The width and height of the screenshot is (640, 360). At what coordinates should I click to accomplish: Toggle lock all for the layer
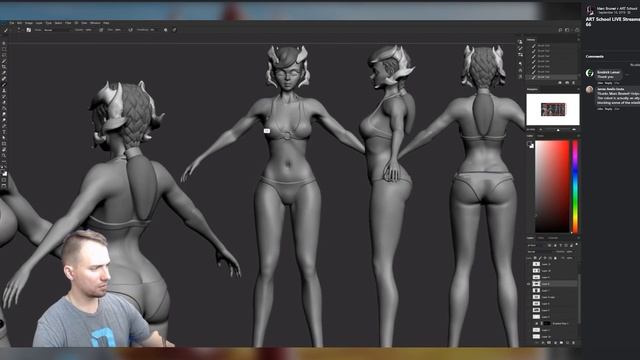pyautogui.click(x=555, y=258)
